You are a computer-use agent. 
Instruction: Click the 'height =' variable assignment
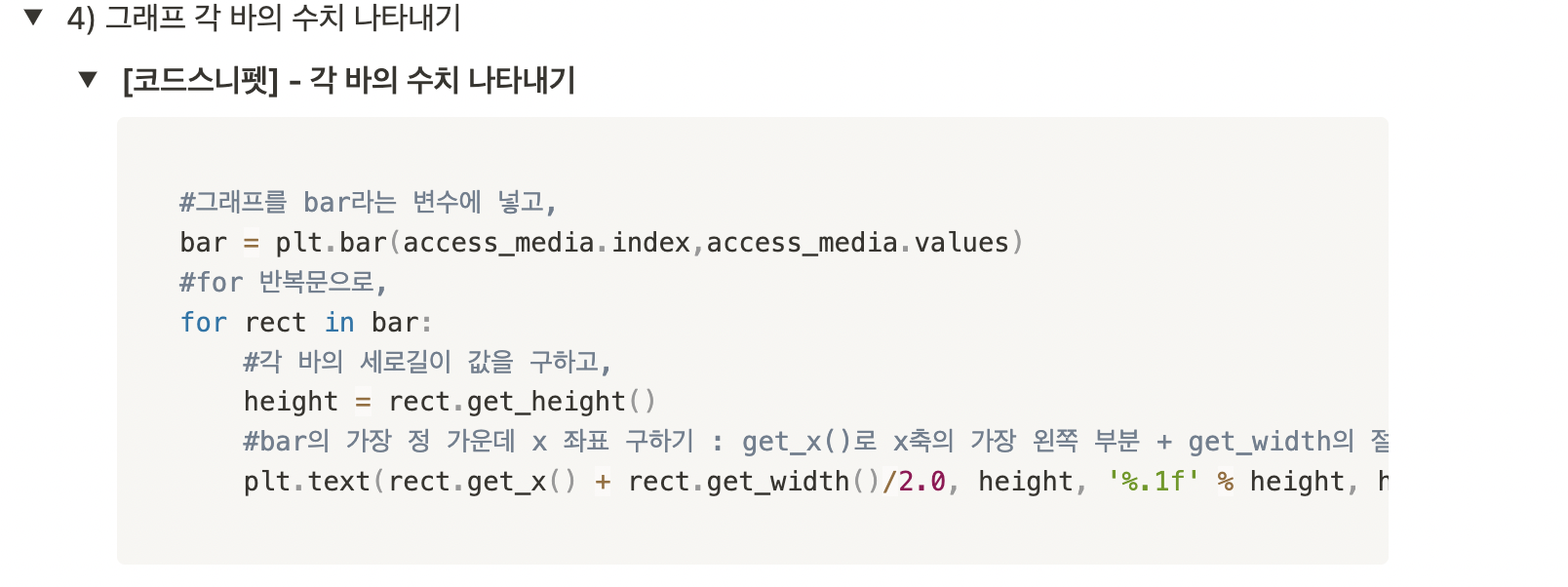click(x=306, y=401)
